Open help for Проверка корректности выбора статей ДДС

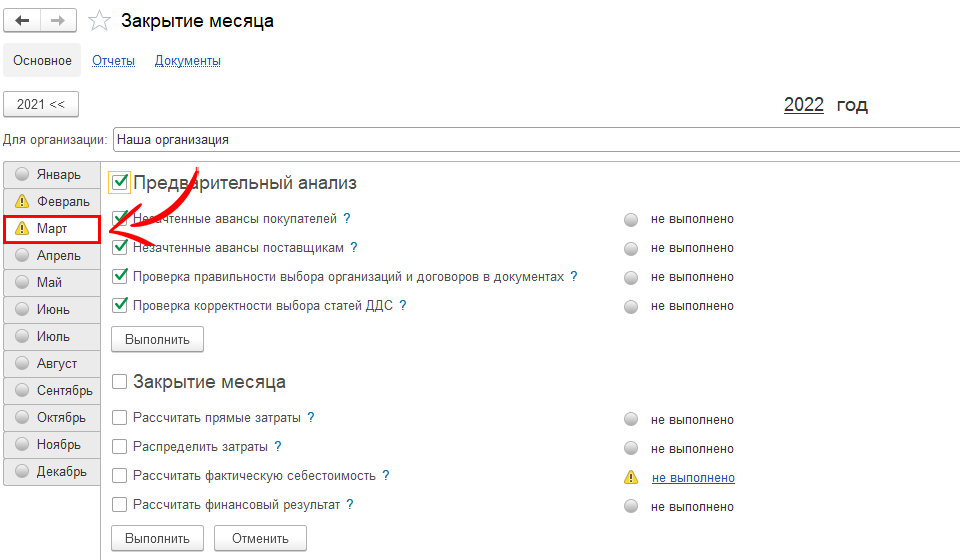(403, 305)
